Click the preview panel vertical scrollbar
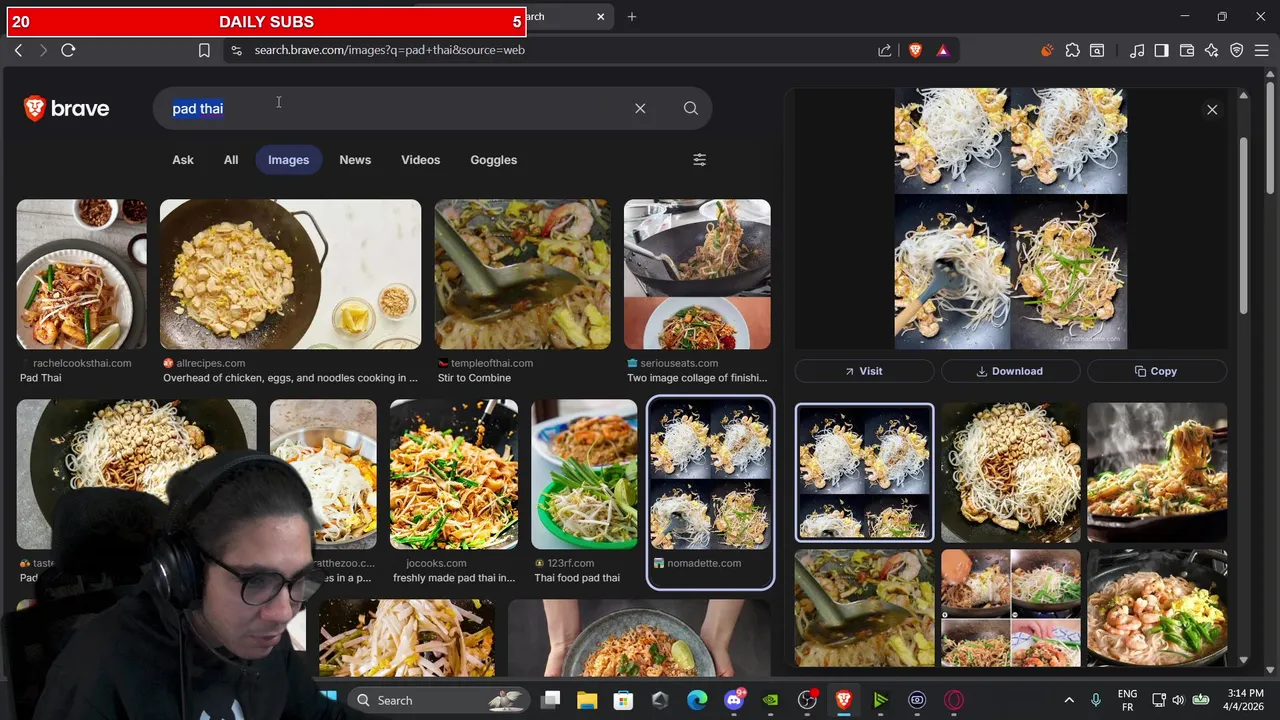 1244,224
